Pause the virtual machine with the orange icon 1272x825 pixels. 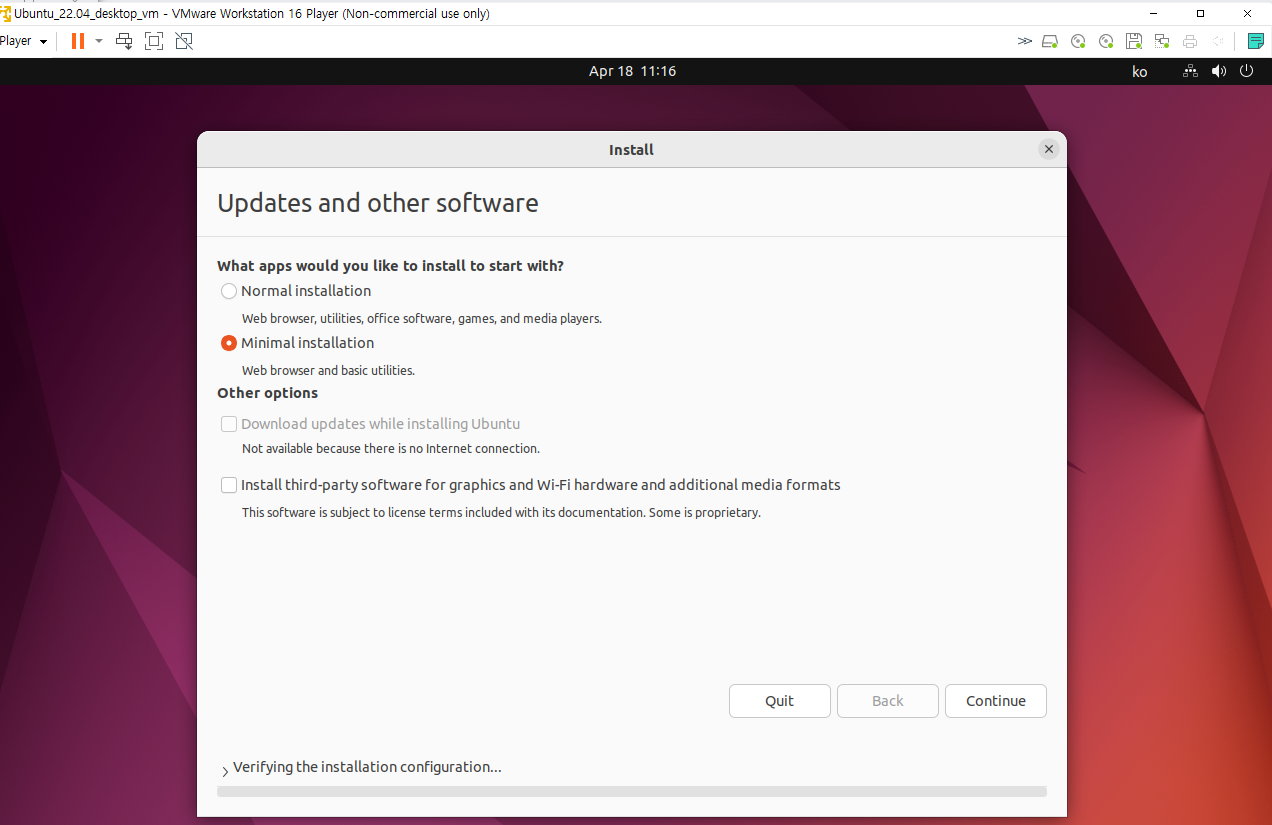click(x=77, y=41)
